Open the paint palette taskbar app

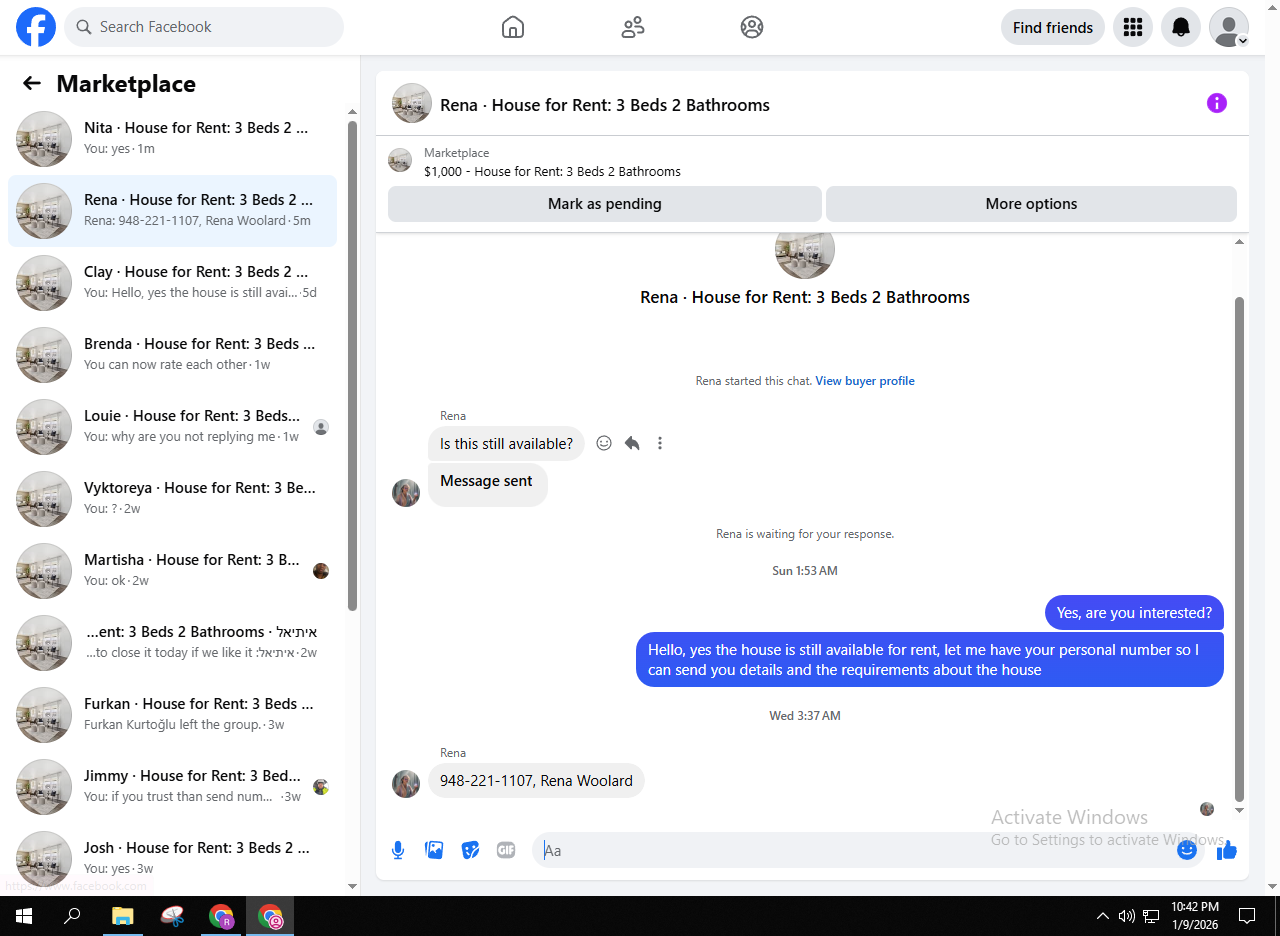pyautogui.click(x=172, y=915)
